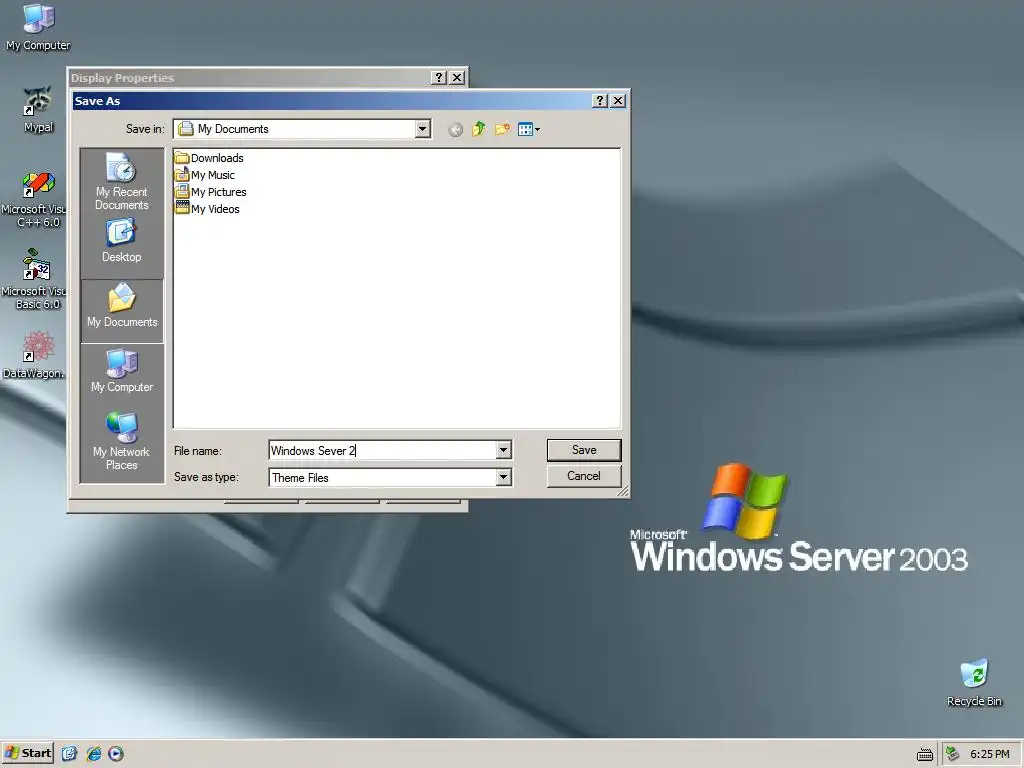The image size is (1024, 768).
Task: Launch Internet Explorer from Quick Launch
Action: [x=93, y=754]
